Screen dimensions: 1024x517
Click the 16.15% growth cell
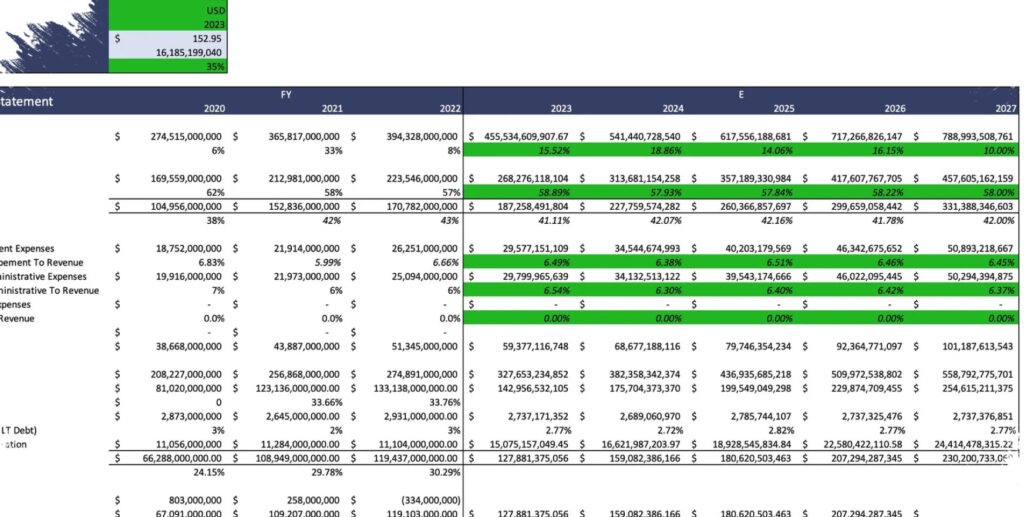click(x=888, y=151)
